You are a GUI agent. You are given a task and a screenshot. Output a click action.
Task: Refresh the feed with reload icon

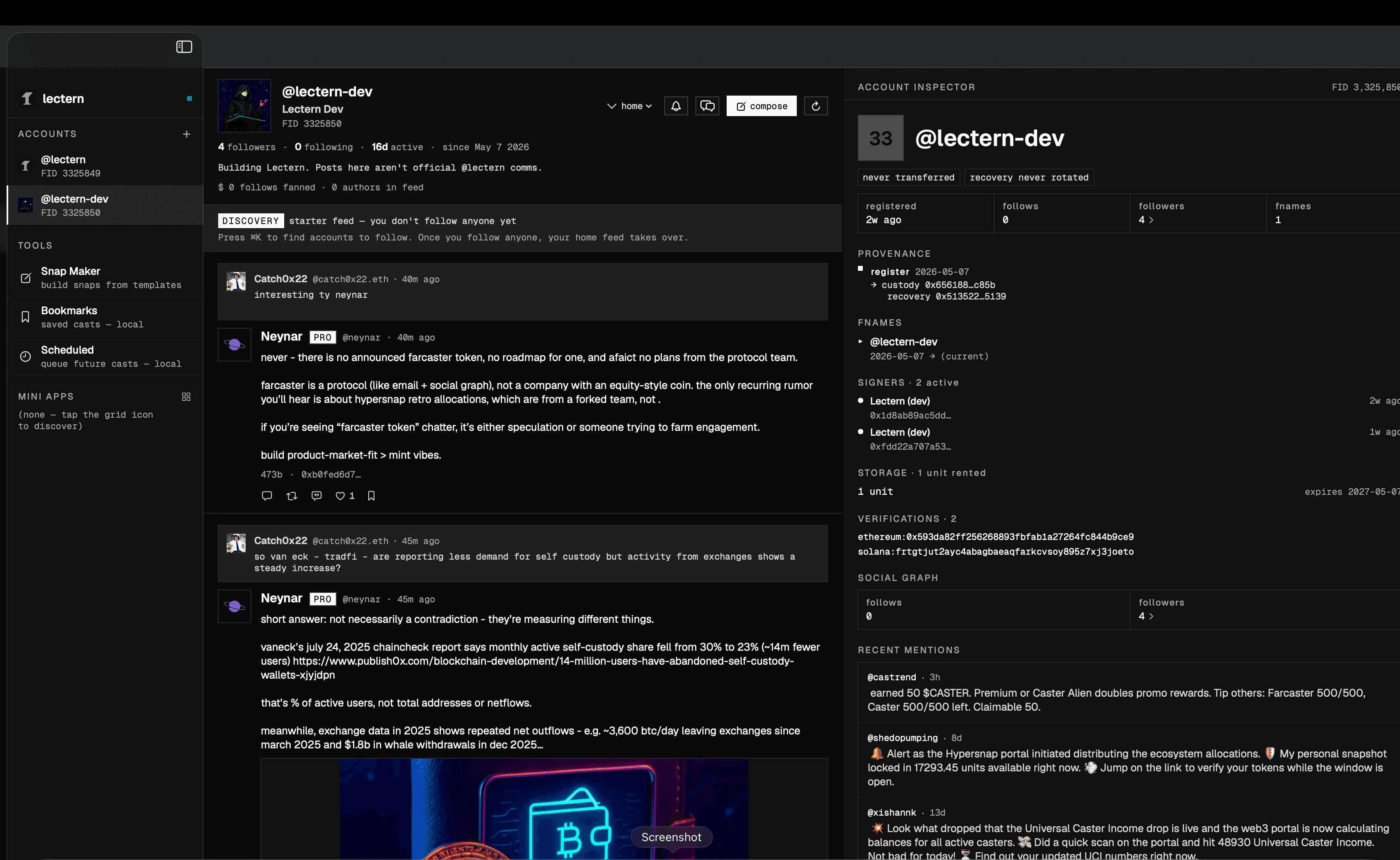point(816,106)
